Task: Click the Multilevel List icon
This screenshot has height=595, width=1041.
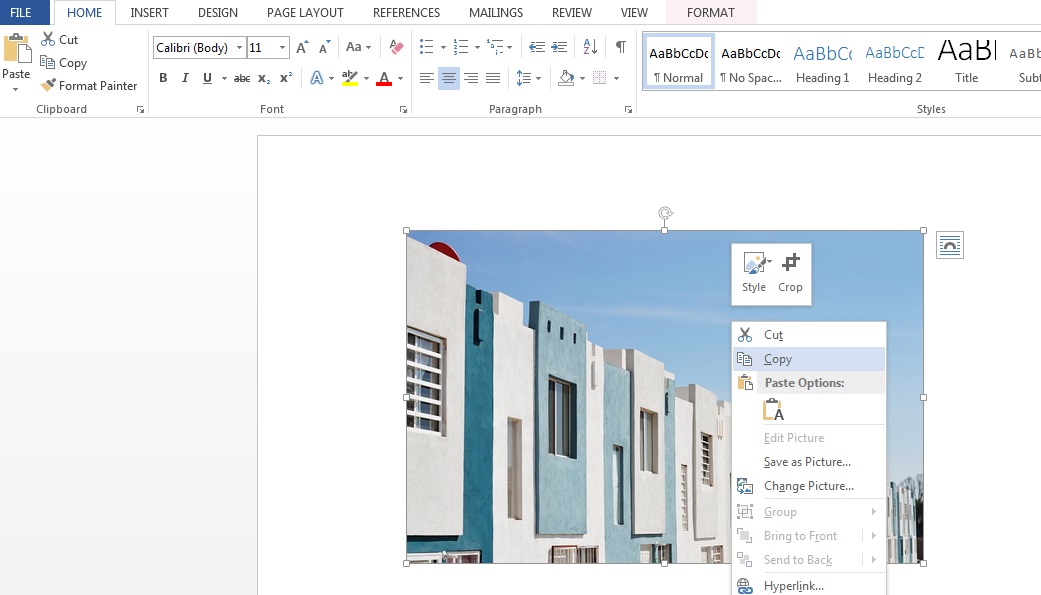Action: point(495,46)
